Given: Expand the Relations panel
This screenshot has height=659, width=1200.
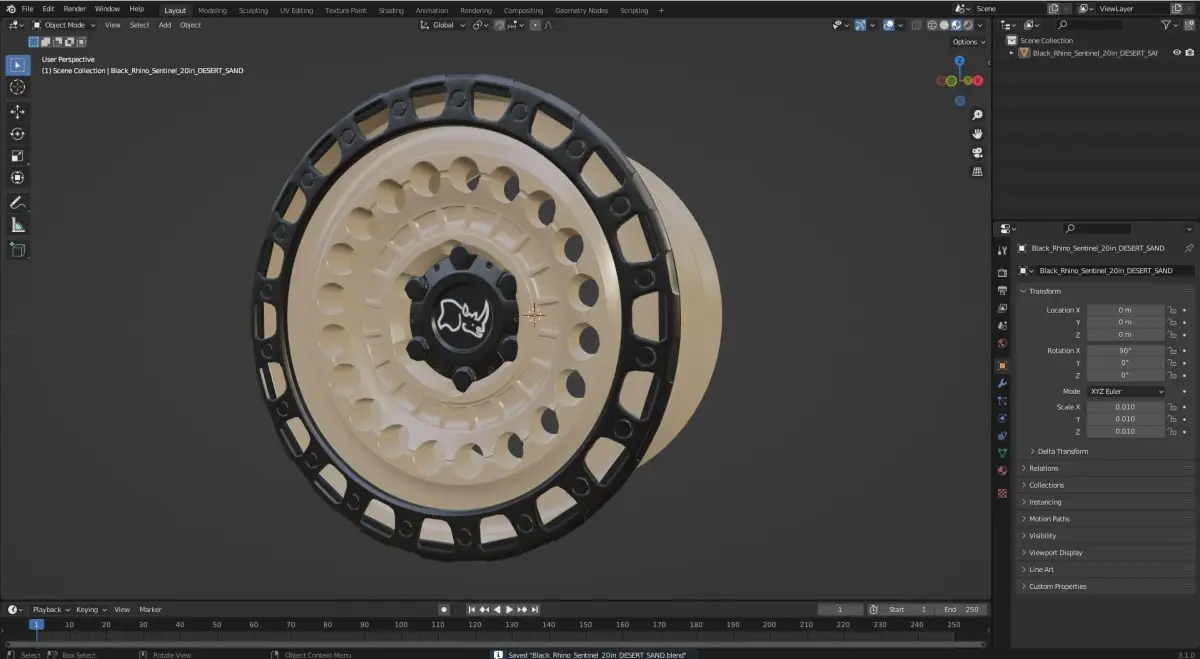Looking at the screenshot, I should tap(1043, 468).
